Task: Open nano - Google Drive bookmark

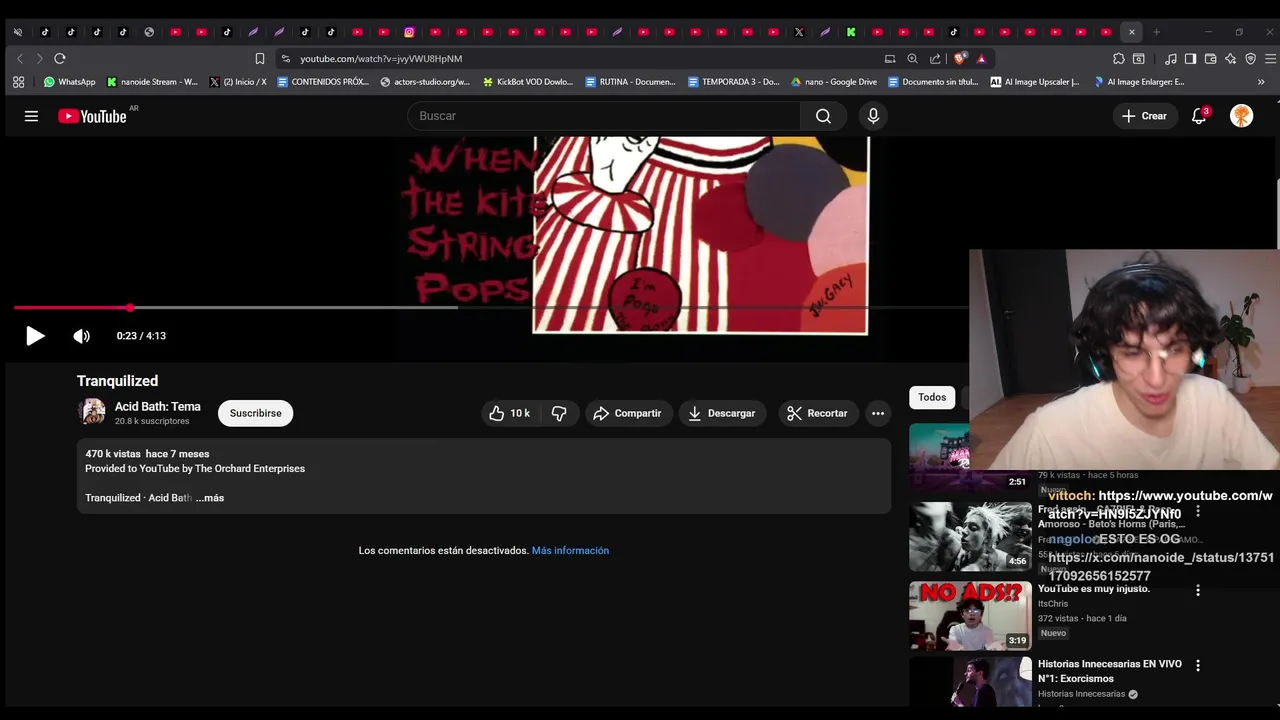Action: [833, 82]
